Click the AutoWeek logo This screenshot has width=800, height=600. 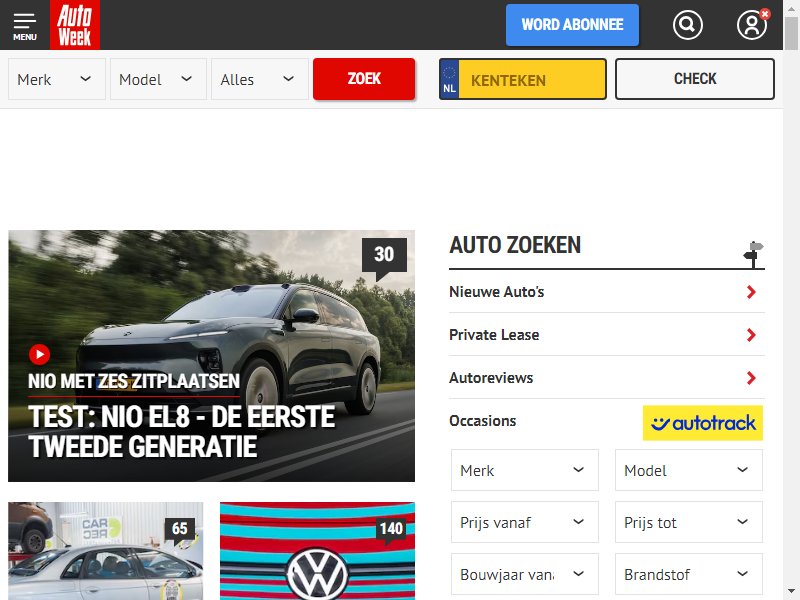[x=75, y=24]
